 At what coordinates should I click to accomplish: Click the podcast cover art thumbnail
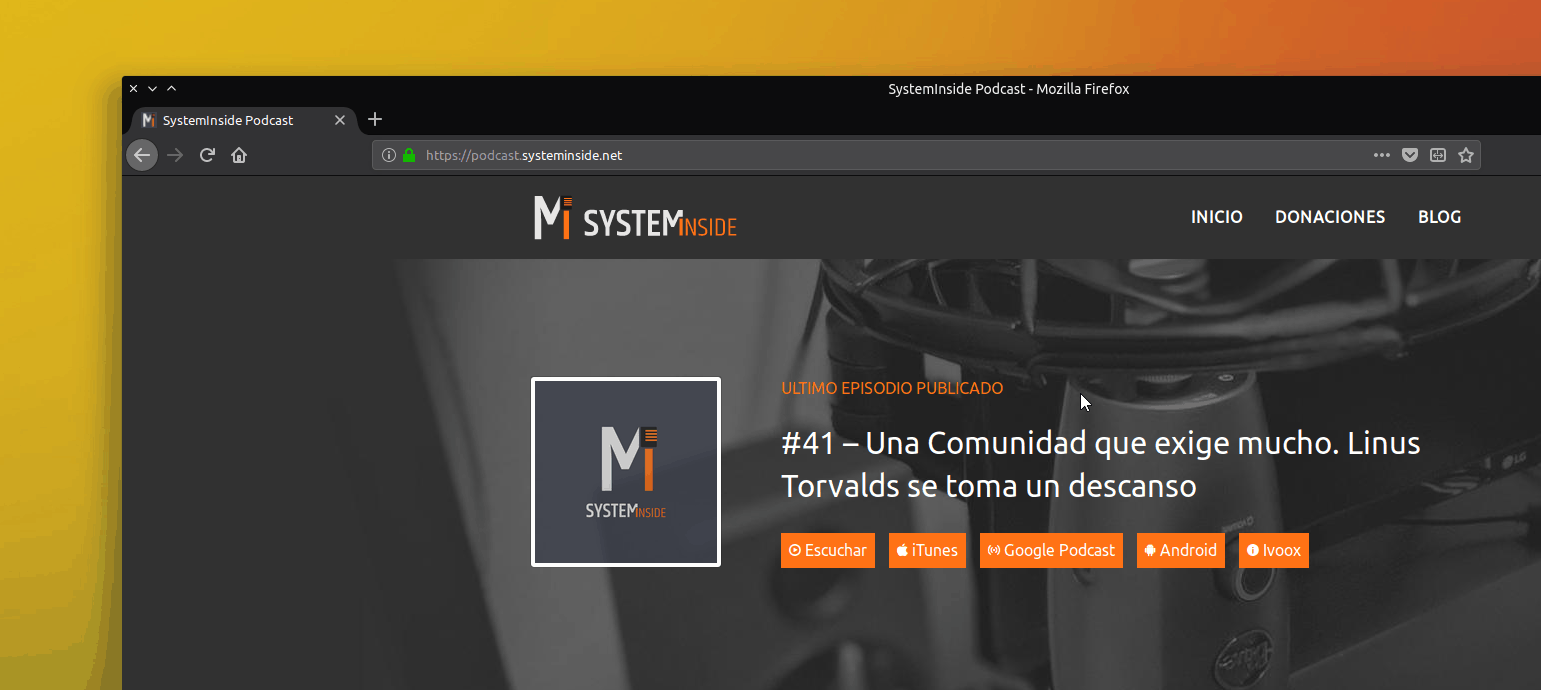click(626, 472)
